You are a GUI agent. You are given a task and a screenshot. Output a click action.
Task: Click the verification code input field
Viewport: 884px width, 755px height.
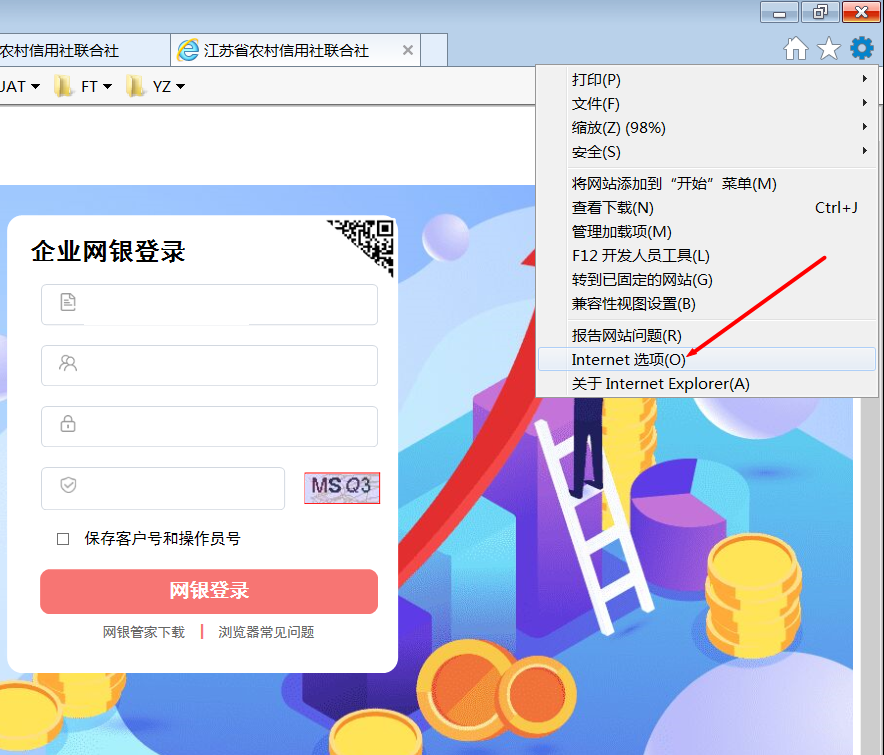coord(163,488)
